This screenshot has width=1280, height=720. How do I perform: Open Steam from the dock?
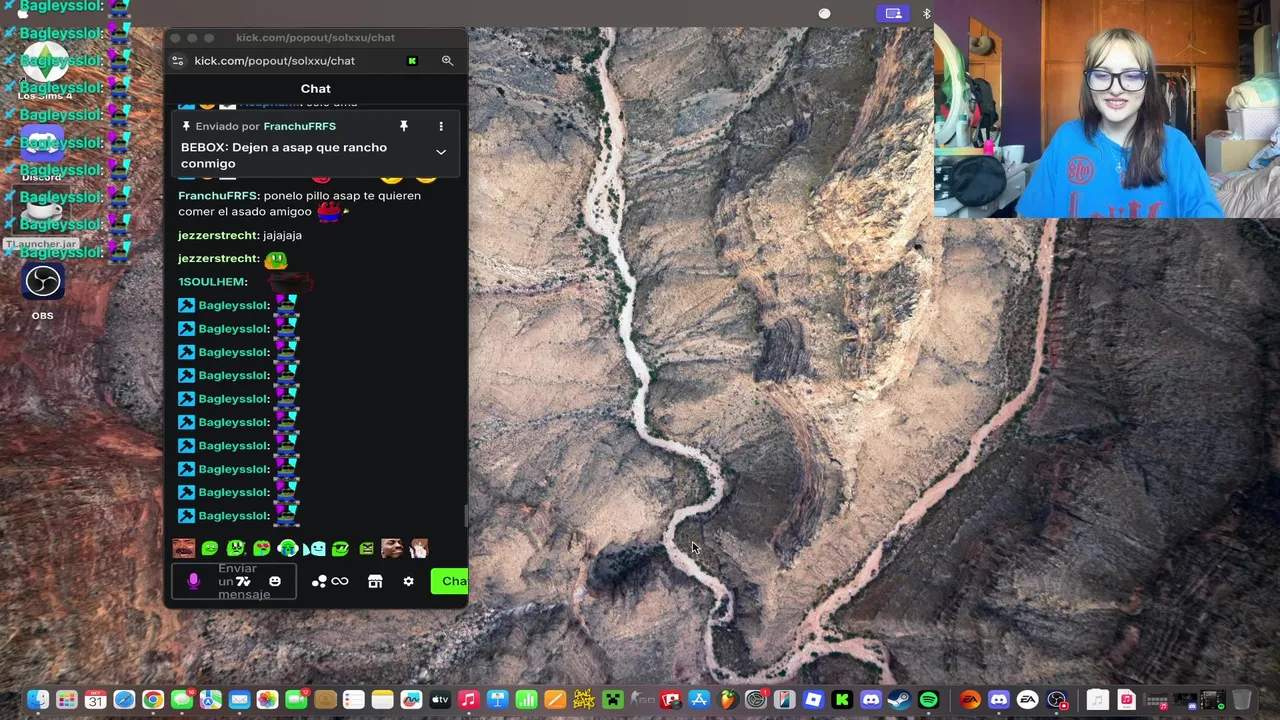coord(899,700)
